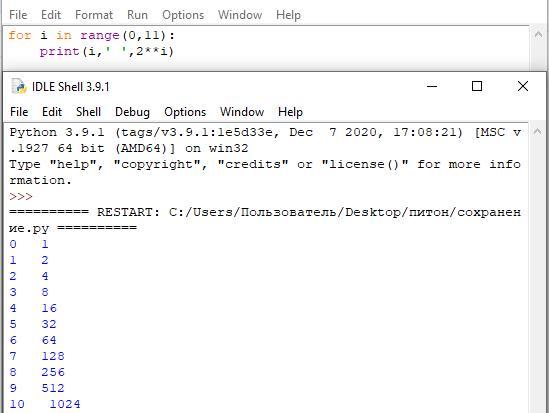Open the editor's Run menu

[137, 15]
